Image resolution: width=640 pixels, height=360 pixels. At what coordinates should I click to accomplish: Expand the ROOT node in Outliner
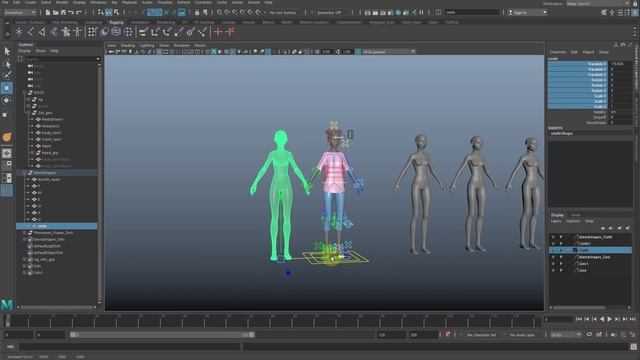pyautogui.click(x=24, y=93)
